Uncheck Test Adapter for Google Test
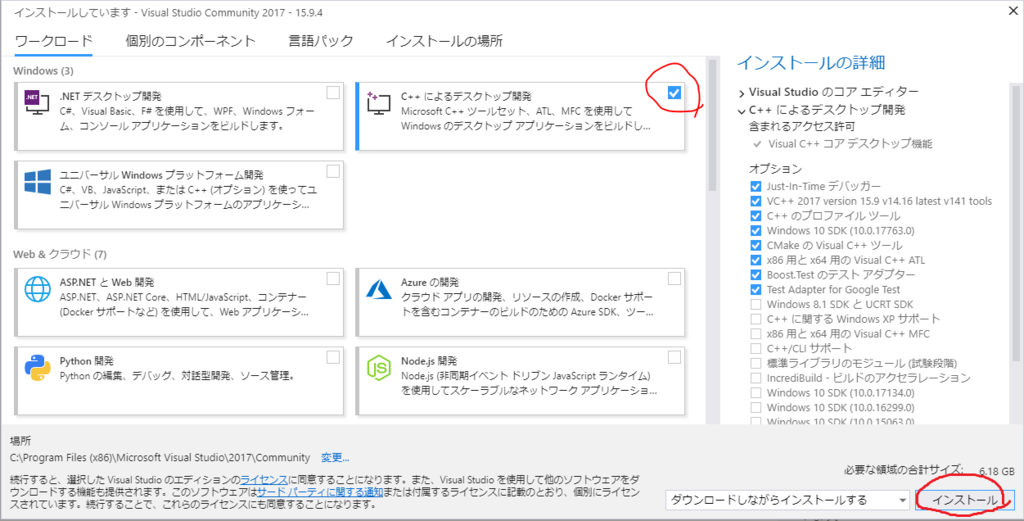The width and height of the screenshot is (1024, 521). 756,289
